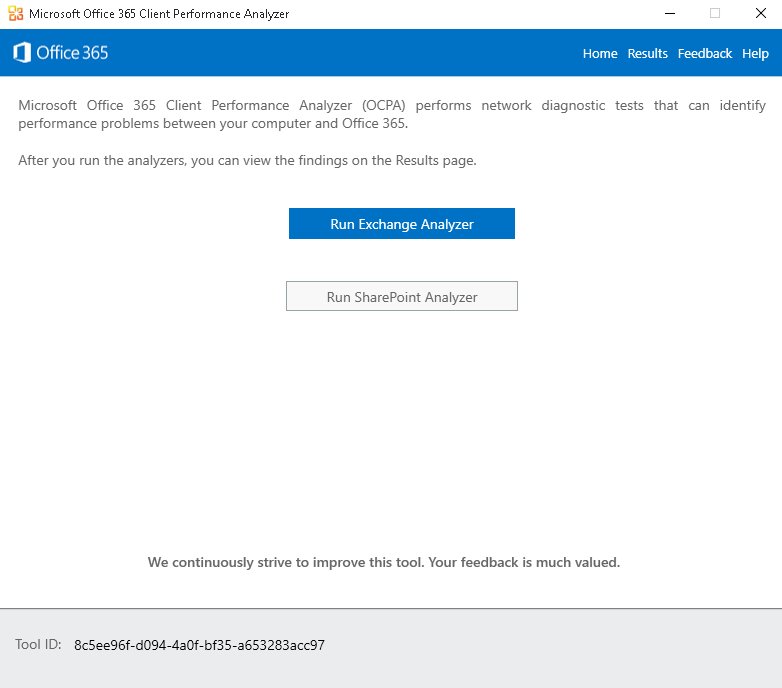Click the Office 365 logo icon
Viewport: 782px width, 688px height.
point(22,52)
